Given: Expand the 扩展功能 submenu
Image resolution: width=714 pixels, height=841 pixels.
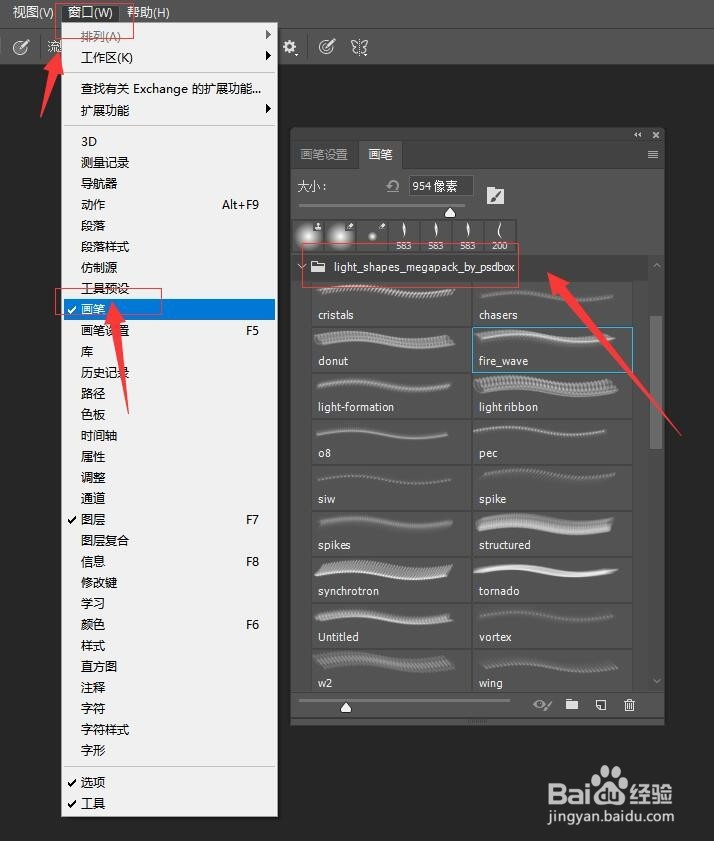Looking at the screenshot, I should point(169,110).
